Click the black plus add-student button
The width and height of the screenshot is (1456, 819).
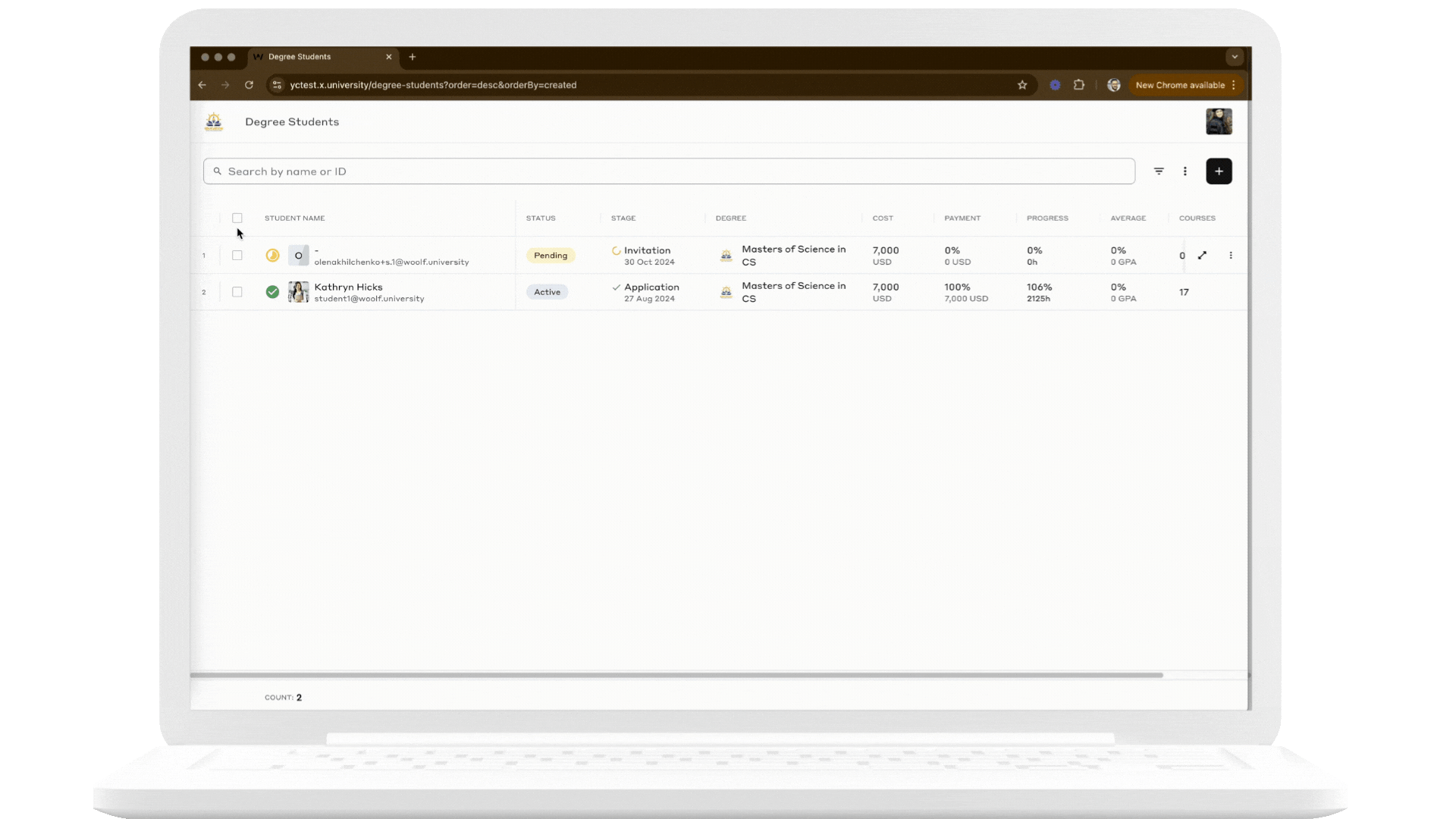[x=1219, y=171]
